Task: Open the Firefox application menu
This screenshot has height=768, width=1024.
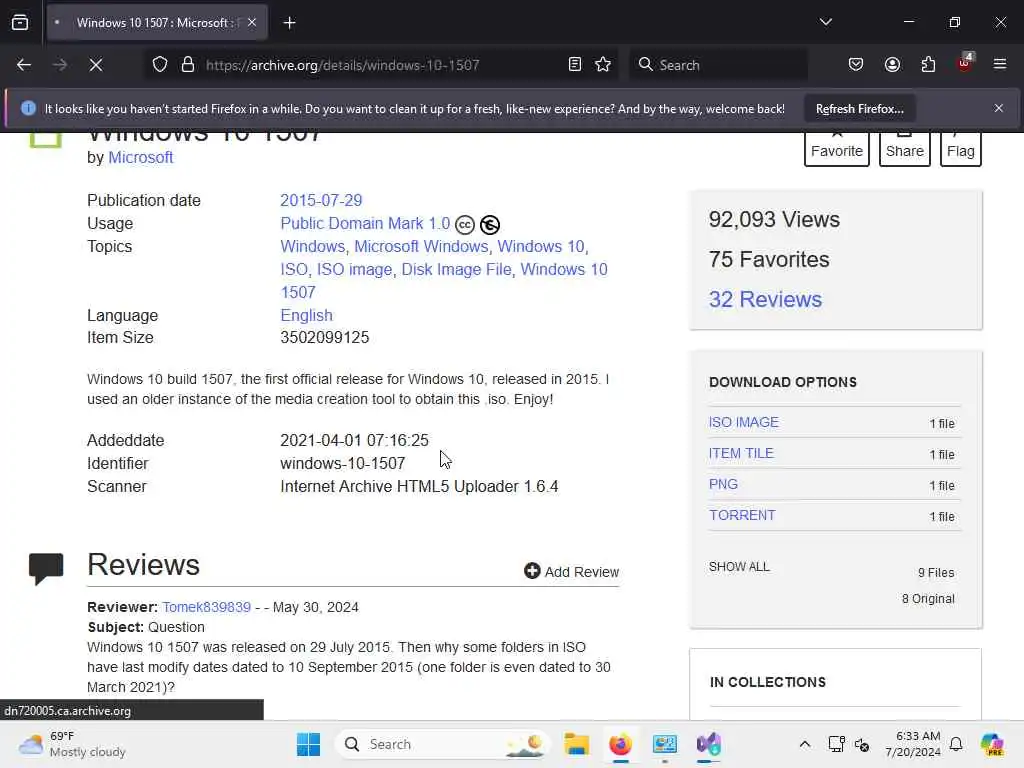Action: click(999, 64)
